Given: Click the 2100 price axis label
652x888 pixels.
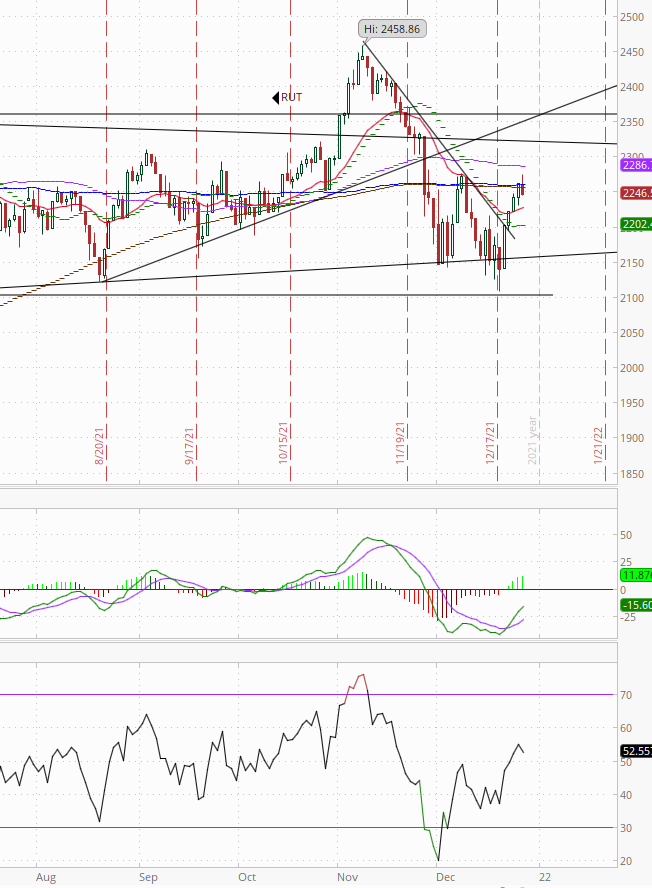Looking at the screenshot, I should coord(632,298).
